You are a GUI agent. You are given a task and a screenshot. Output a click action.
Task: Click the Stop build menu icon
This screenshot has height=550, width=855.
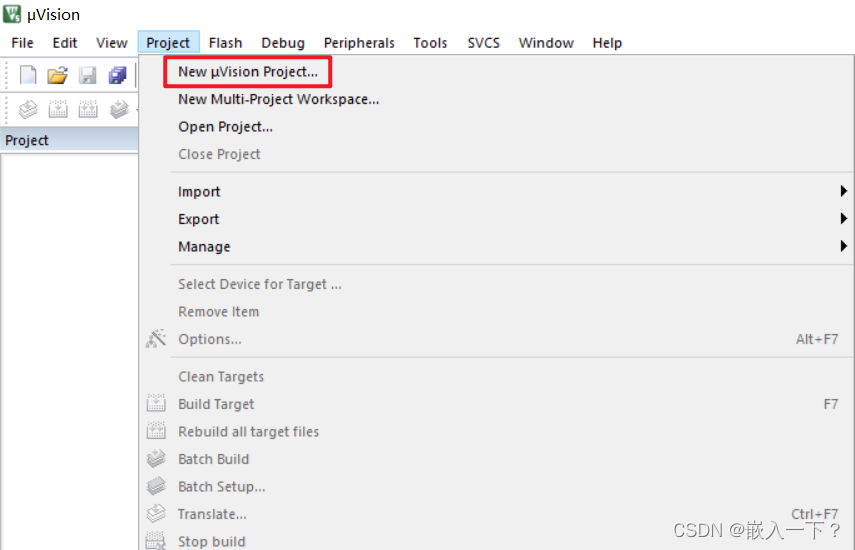coord(156,541)
